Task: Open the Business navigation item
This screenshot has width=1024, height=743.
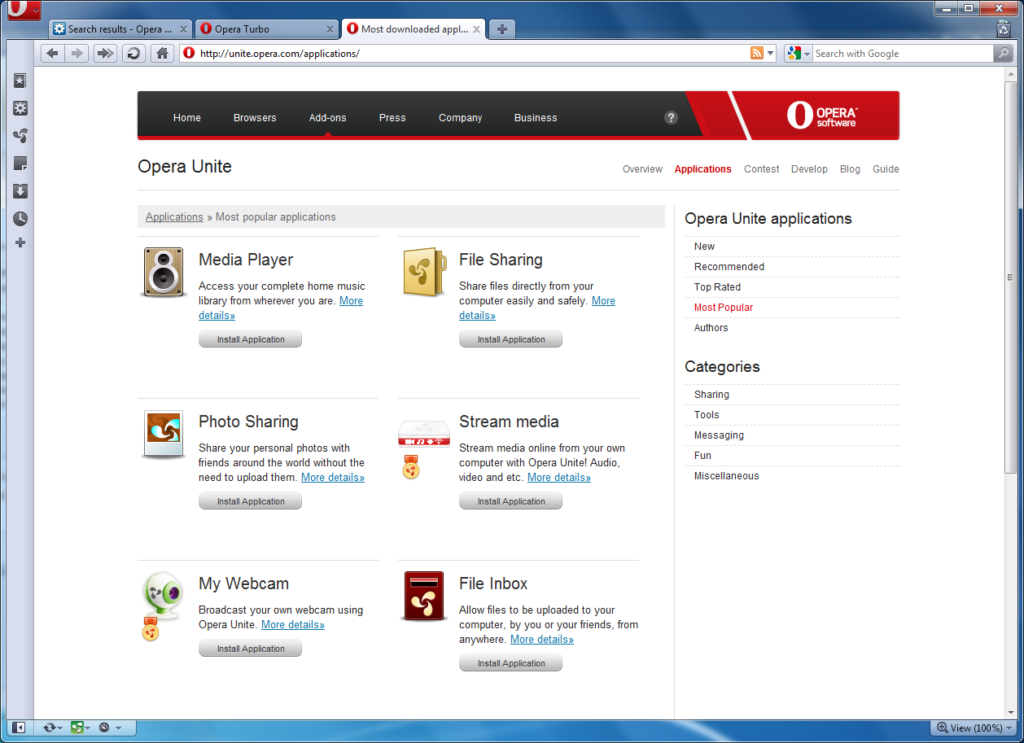Action: click(x=536, y=118)
